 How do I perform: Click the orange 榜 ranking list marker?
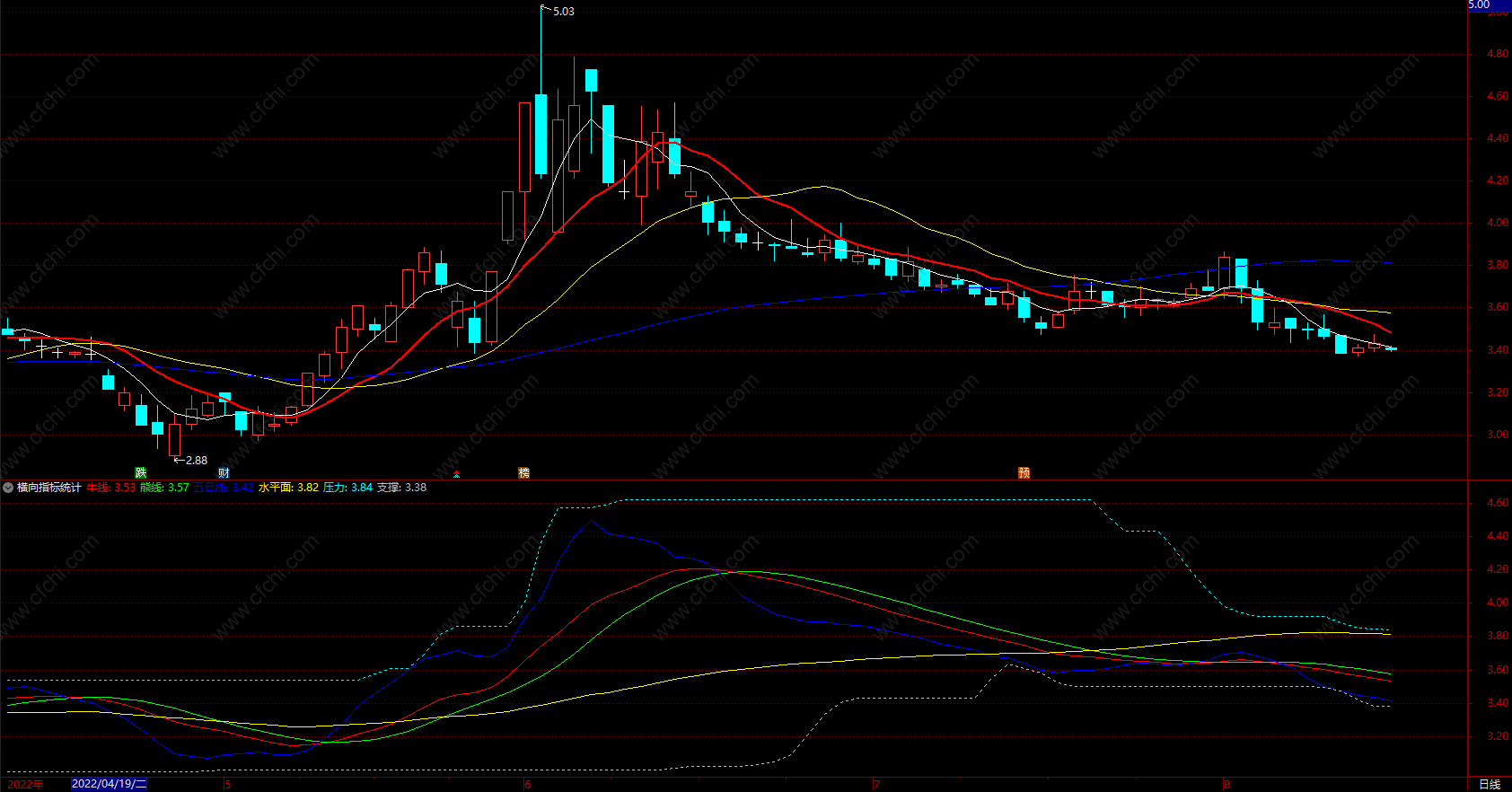pyautogui.click(x=523, y=472)
